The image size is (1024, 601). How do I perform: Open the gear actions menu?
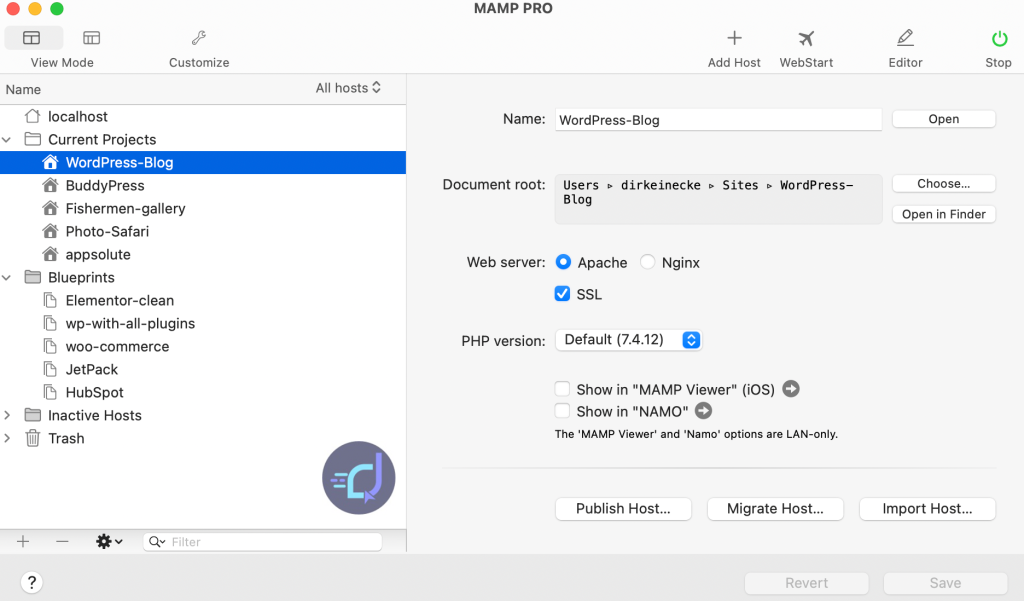click(109, 542)
